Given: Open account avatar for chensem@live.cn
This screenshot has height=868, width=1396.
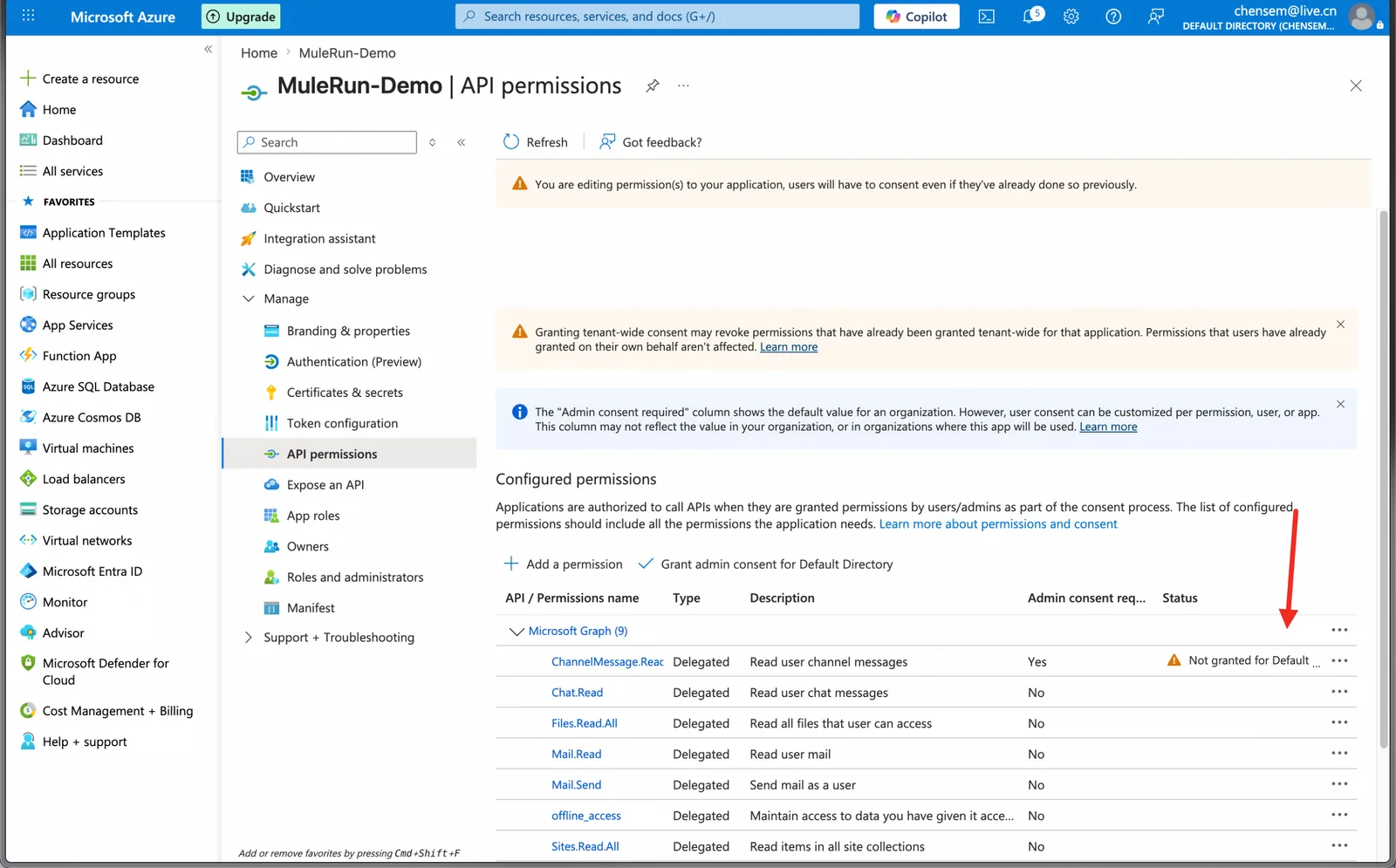Looking at the screenshot, I should [1361, 17].
